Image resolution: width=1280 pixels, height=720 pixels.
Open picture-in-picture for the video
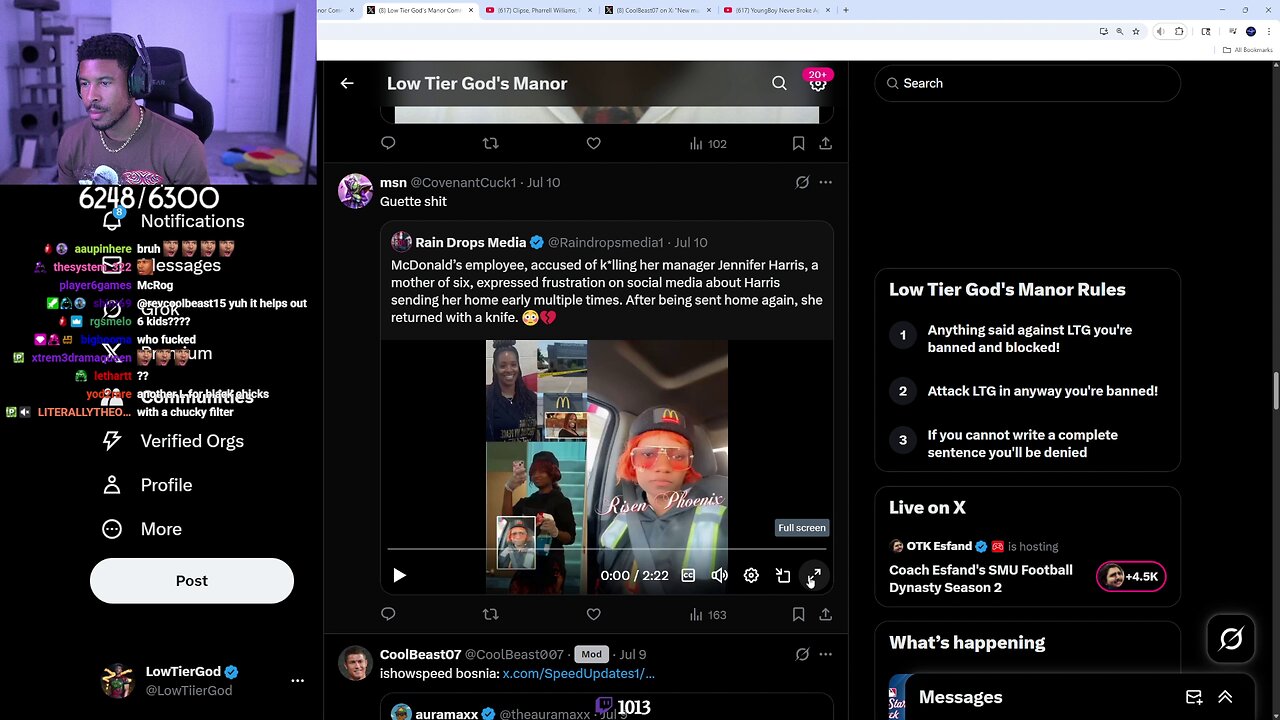[x=783, y=575]
